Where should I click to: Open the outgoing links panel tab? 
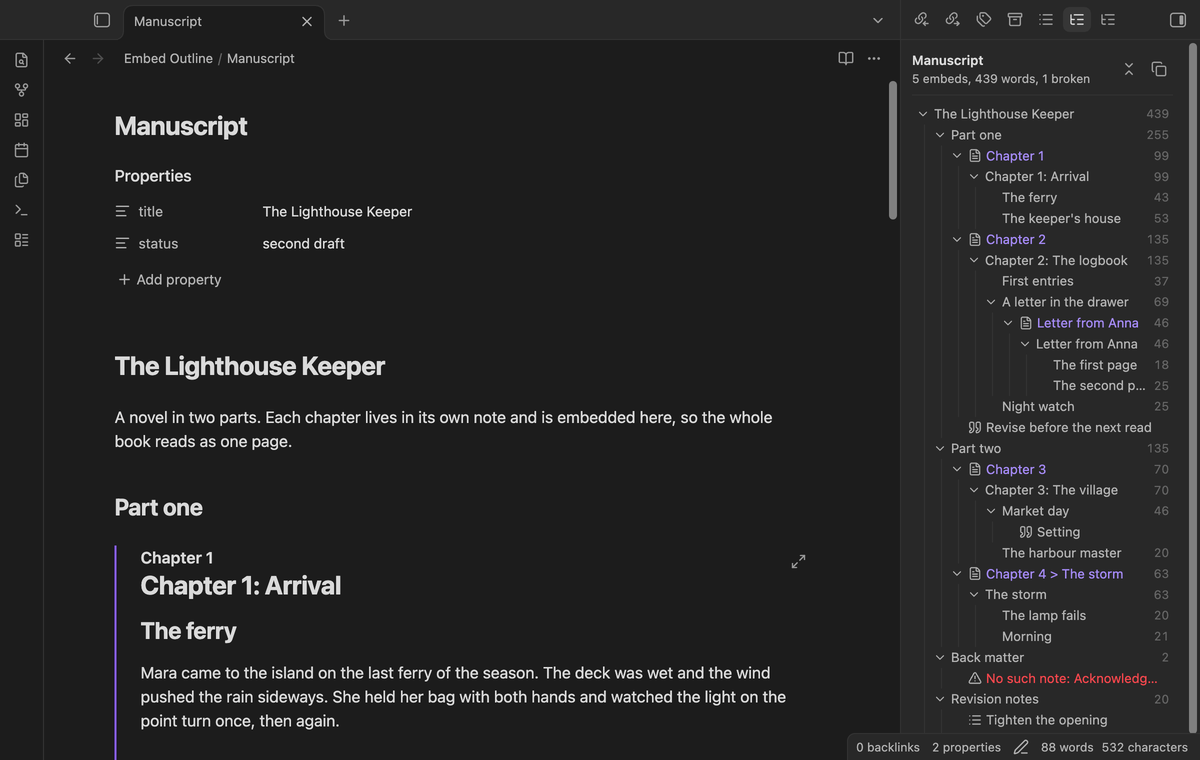953,20
